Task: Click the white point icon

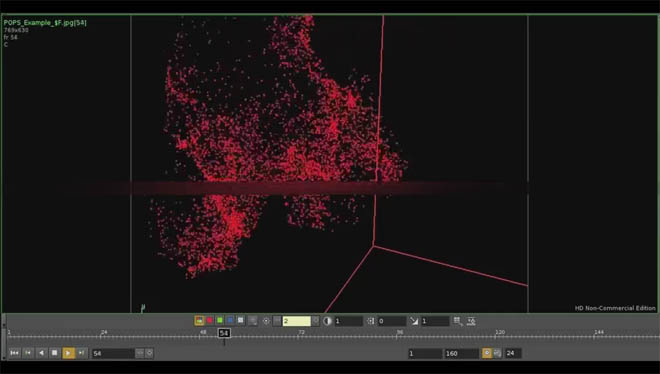Action: click(414, 321)
